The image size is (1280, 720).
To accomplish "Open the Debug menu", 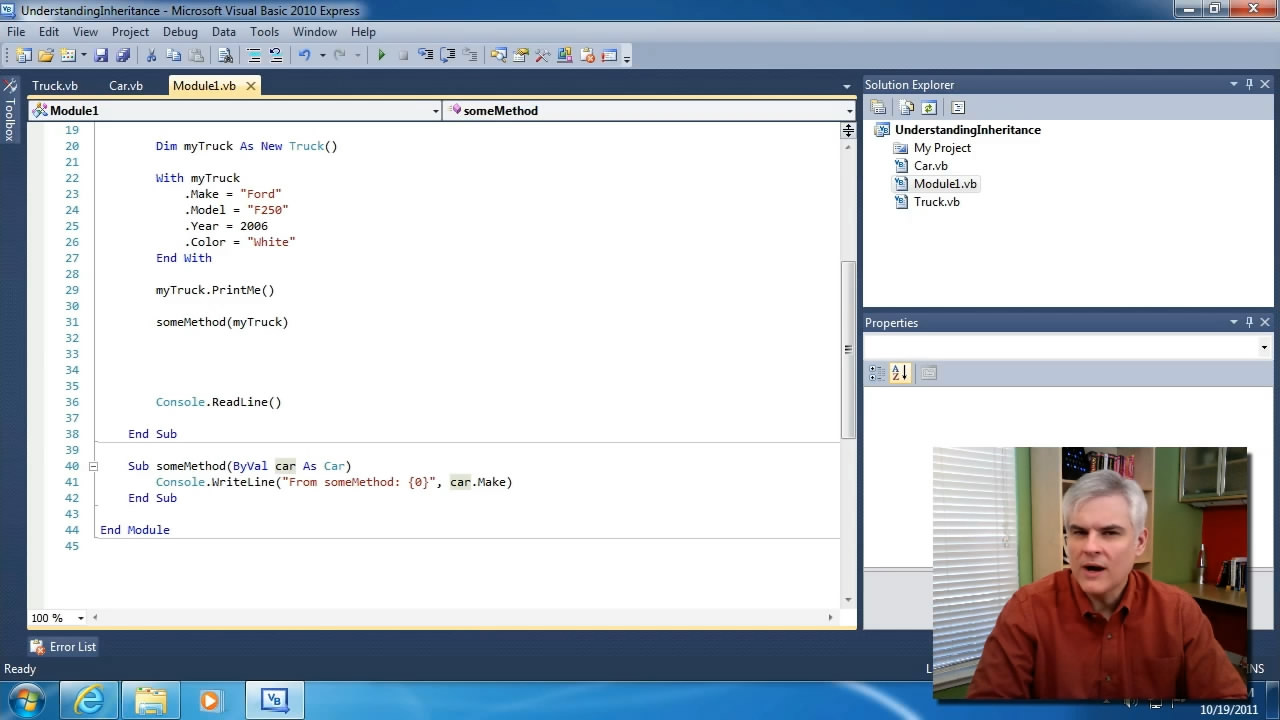I will 180,32.
